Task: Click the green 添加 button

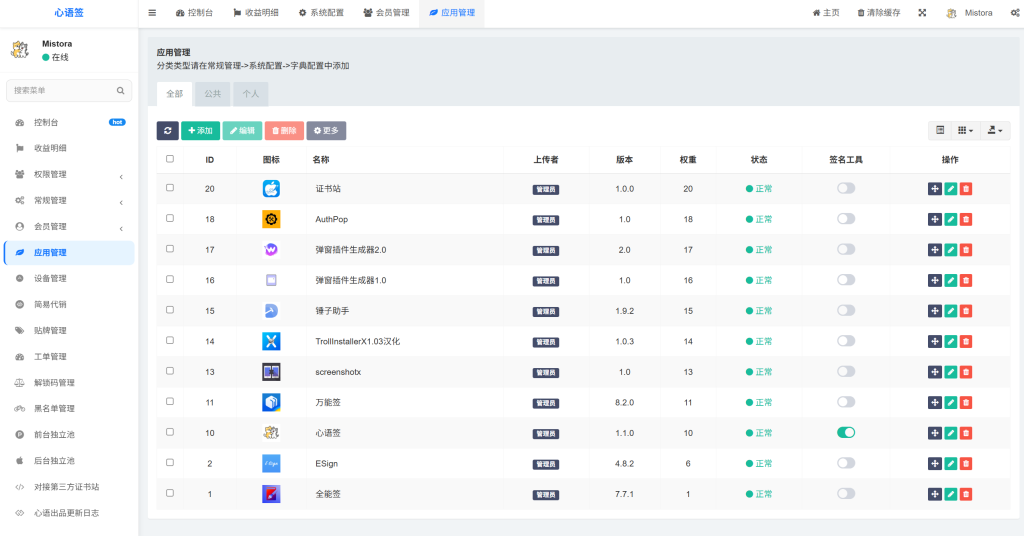Action: [200, 131]
